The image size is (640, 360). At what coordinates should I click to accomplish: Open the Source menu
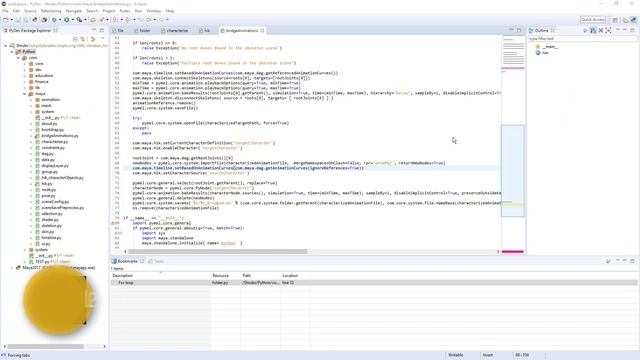[x=30, y=11]
